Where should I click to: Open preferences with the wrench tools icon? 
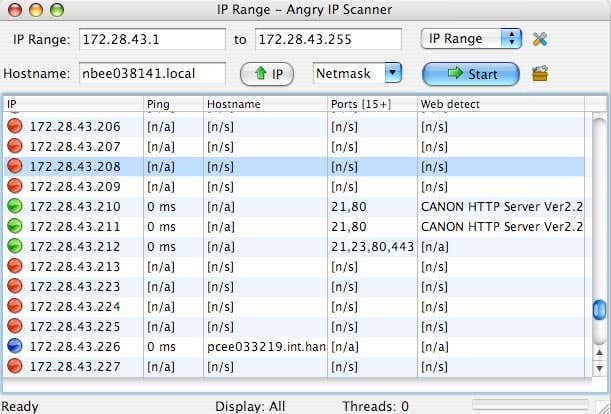coord(541,39)
